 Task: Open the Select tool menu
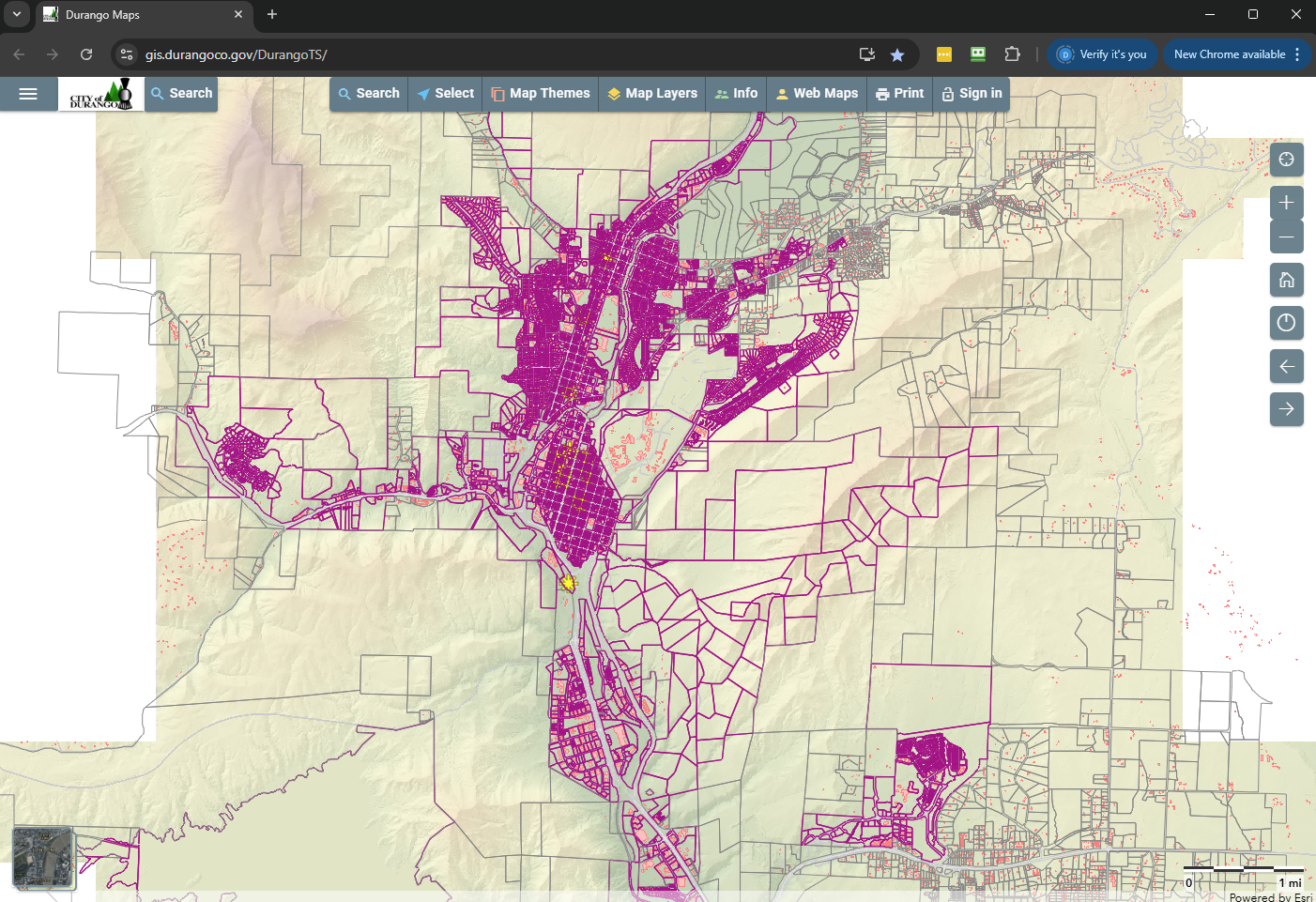coord(445,94)
